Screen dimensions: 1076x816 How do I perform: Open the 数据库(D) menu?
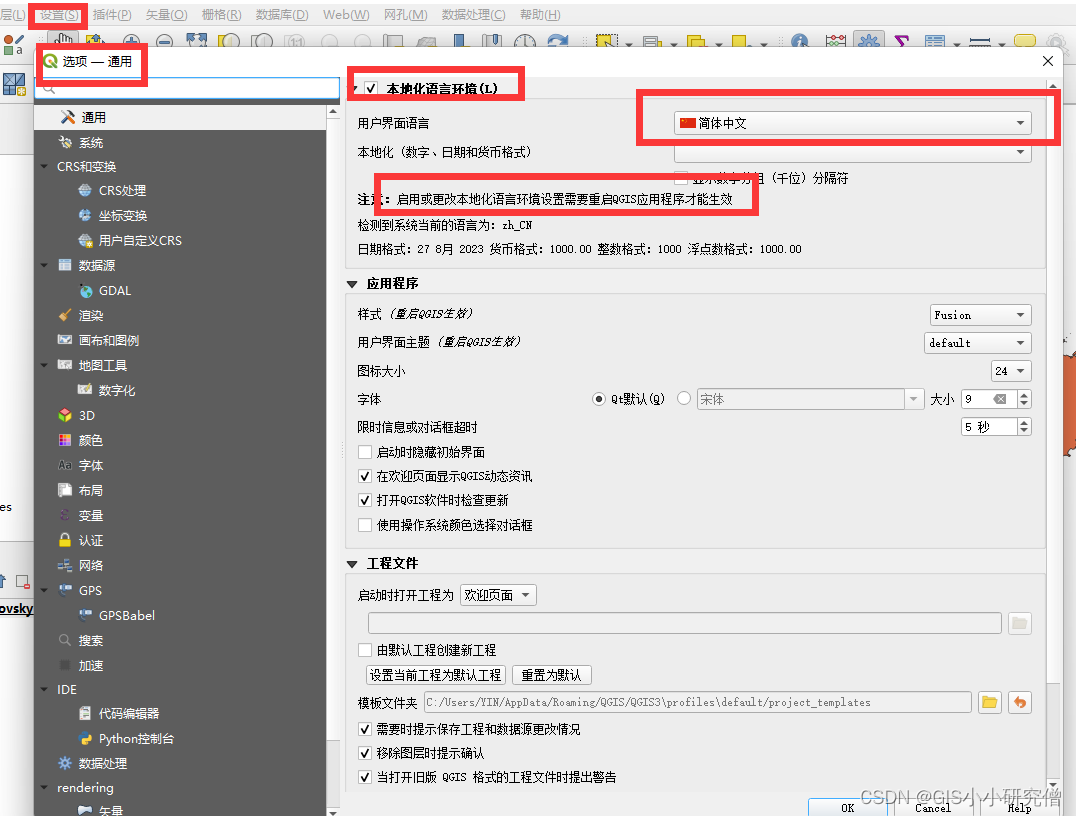point(282,14)
